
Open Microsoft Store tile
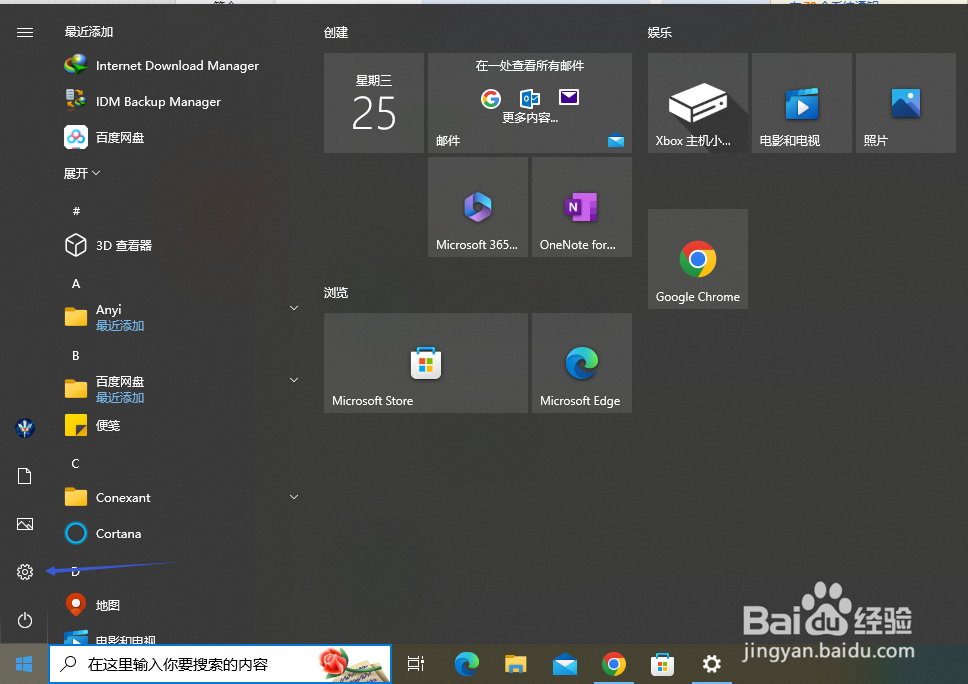[x=426, y=363]
